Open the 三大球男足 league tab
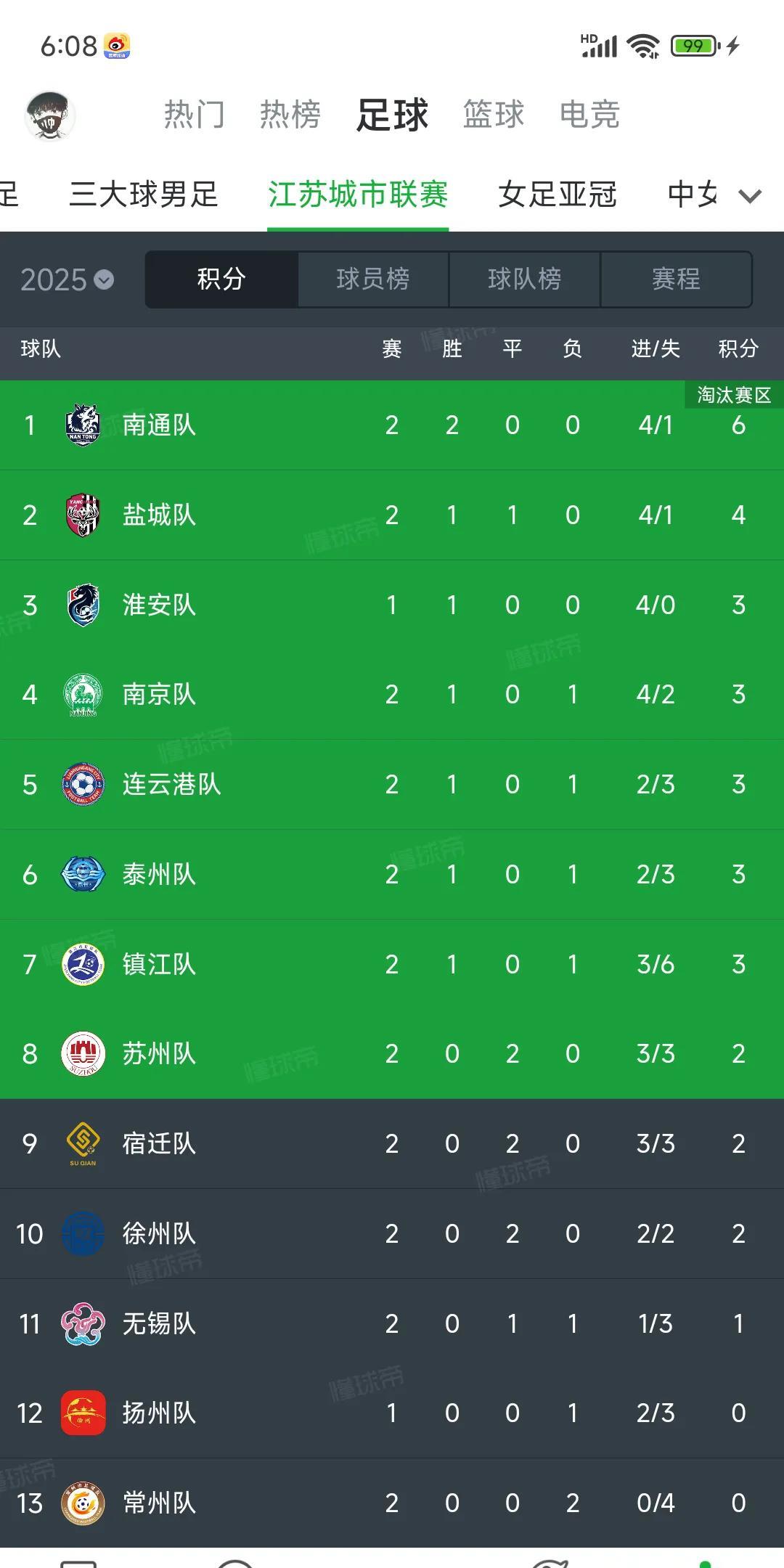784x1568 pixels. pos(144,195)
